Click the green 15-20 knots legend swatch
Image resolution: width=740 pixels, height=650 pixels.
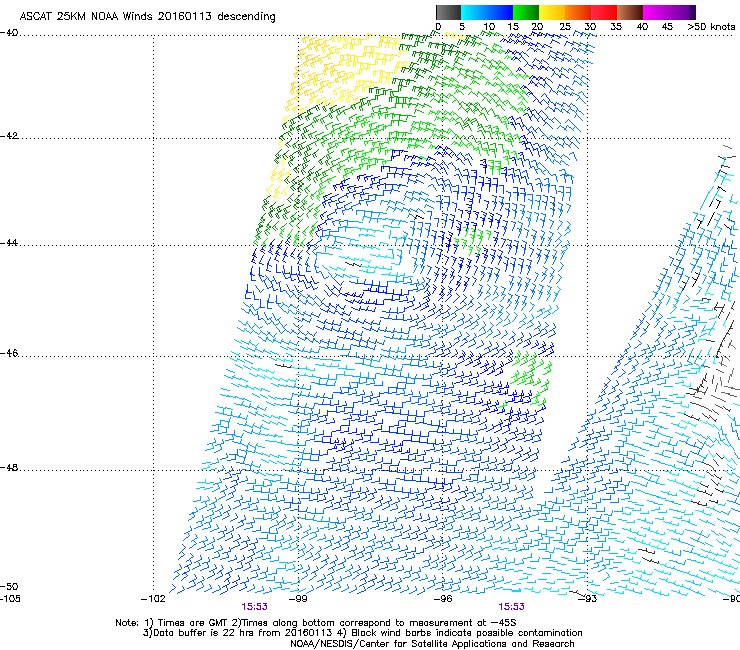pos(526,12)
